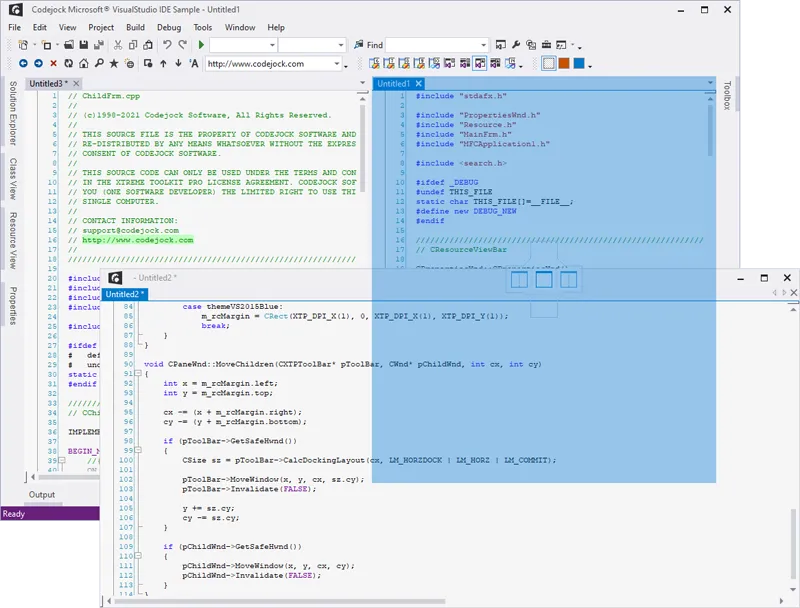The height and width of the screenshot is (608, 800).
Task: Click the Undo arrow in toolbar
Action: (166, 45)
